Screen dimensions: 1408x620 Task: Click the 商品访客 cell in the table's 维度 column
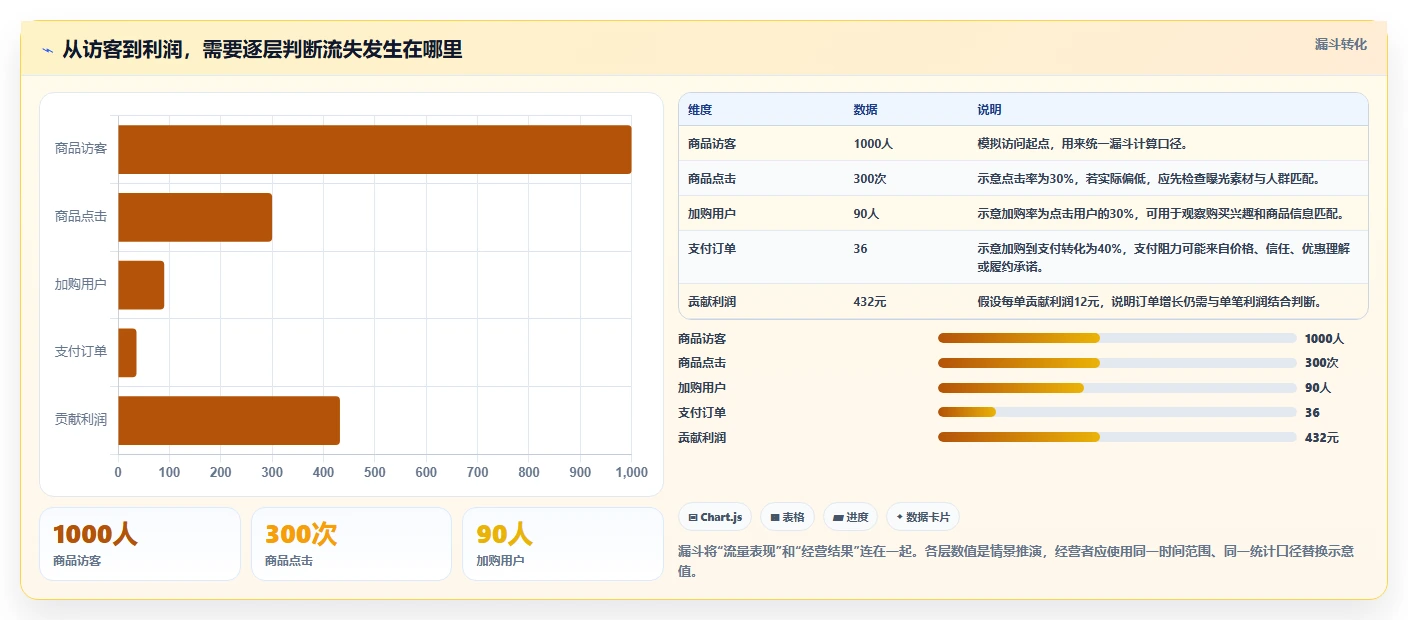point(712,144)
